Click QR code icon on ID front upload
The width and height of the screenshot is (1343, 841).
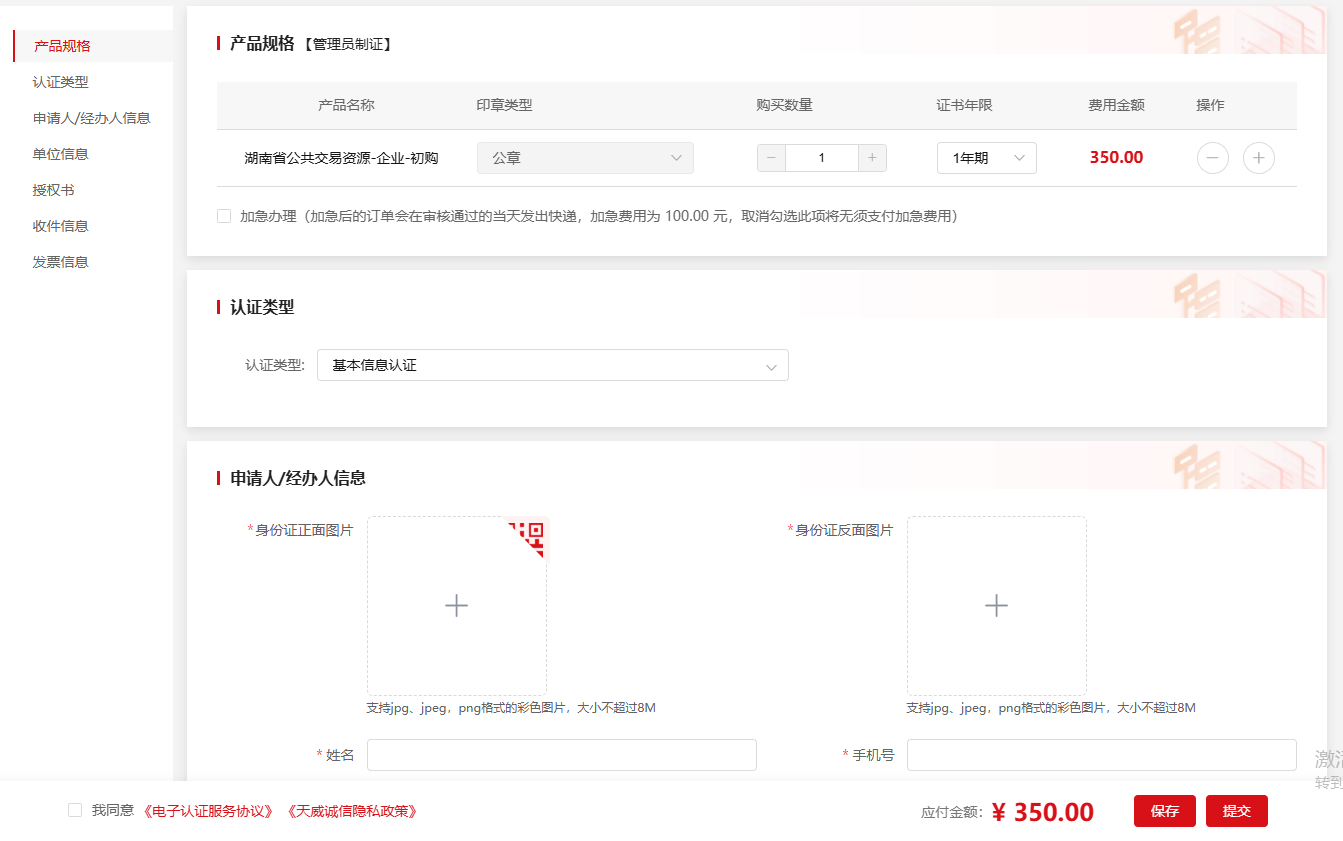531,535
